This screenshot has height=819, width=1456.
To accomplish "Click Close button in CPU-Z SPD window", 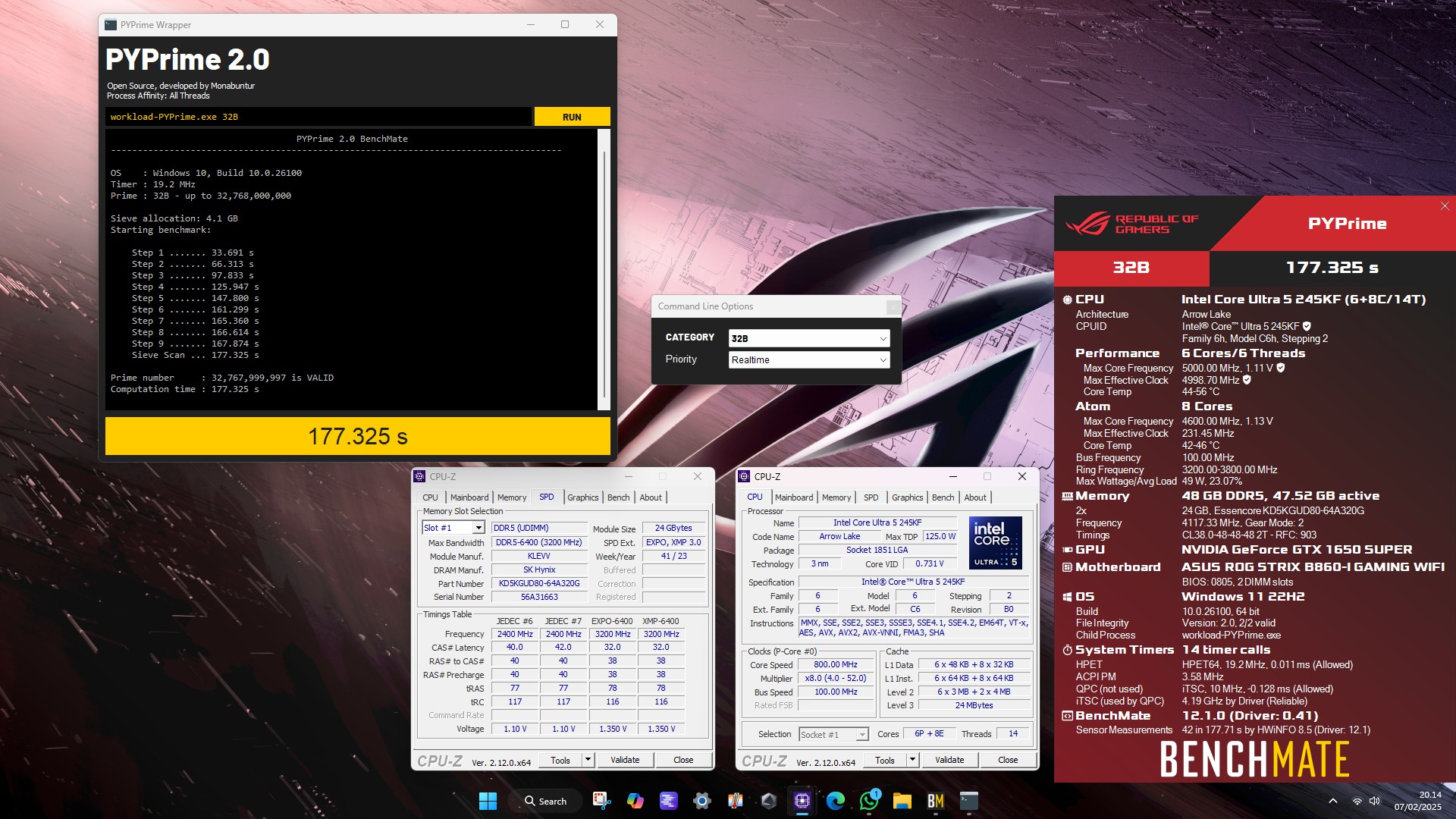I will (683, 760).
